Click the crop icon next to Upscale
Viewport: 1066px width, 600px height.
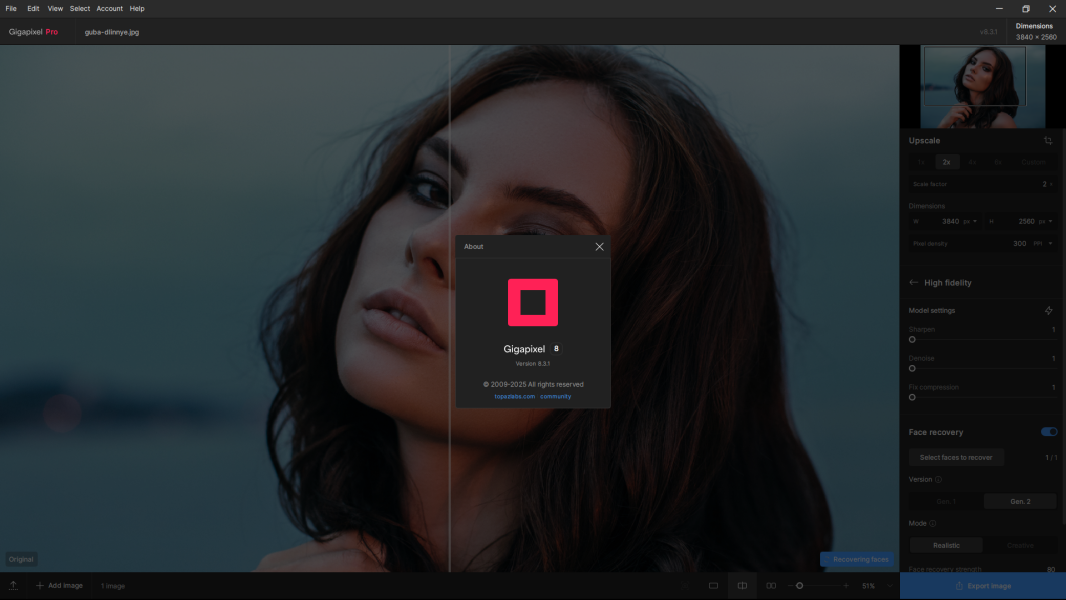1048,141
